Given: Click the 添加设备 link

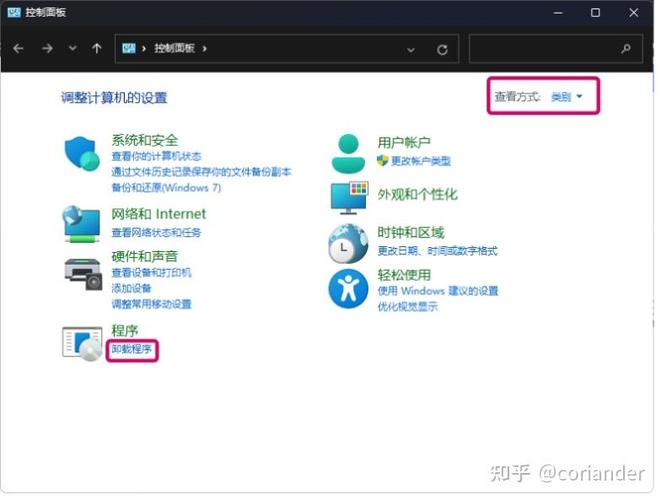Looking at the screenshot, I should click(x=132, y=288).
